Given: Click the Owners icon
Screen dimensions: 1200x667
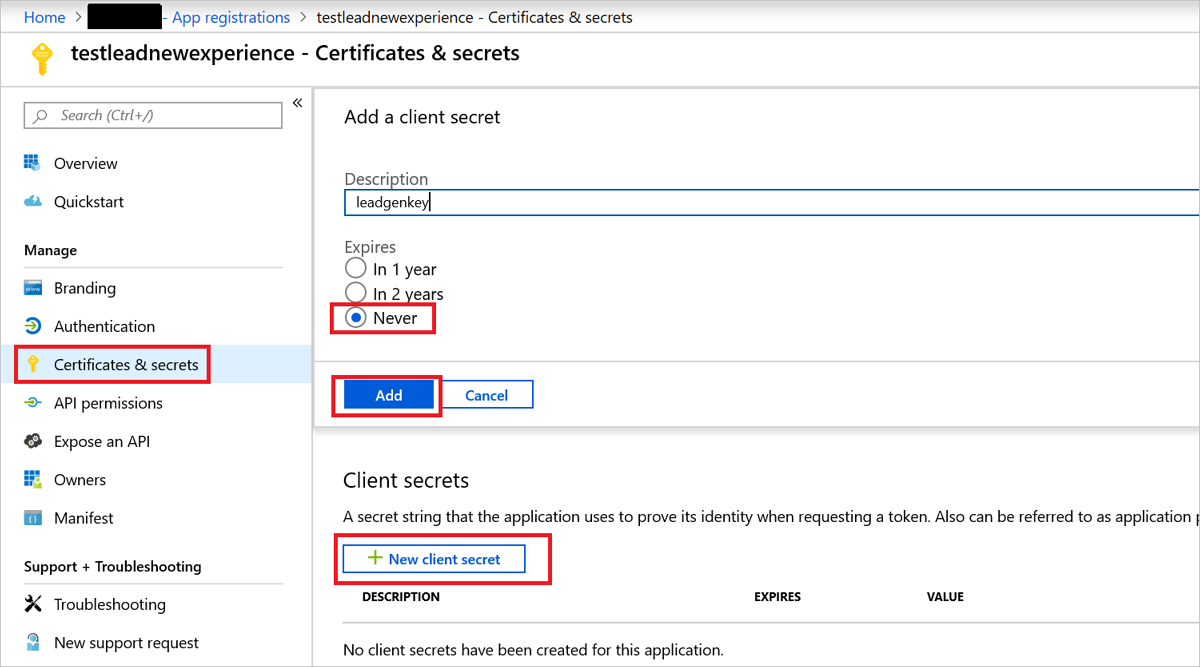Looking at the screenshot, I should tap(33, 480).
